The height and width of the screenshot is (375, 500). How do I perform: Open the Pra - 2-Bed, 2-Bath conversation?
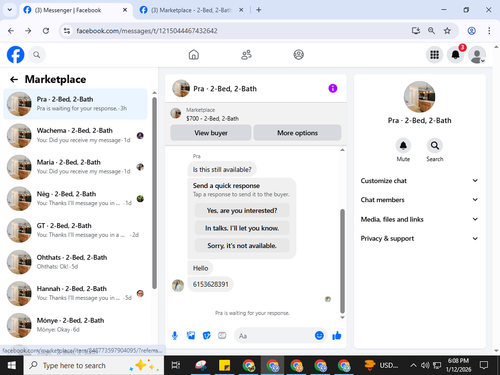pos(75,104)
